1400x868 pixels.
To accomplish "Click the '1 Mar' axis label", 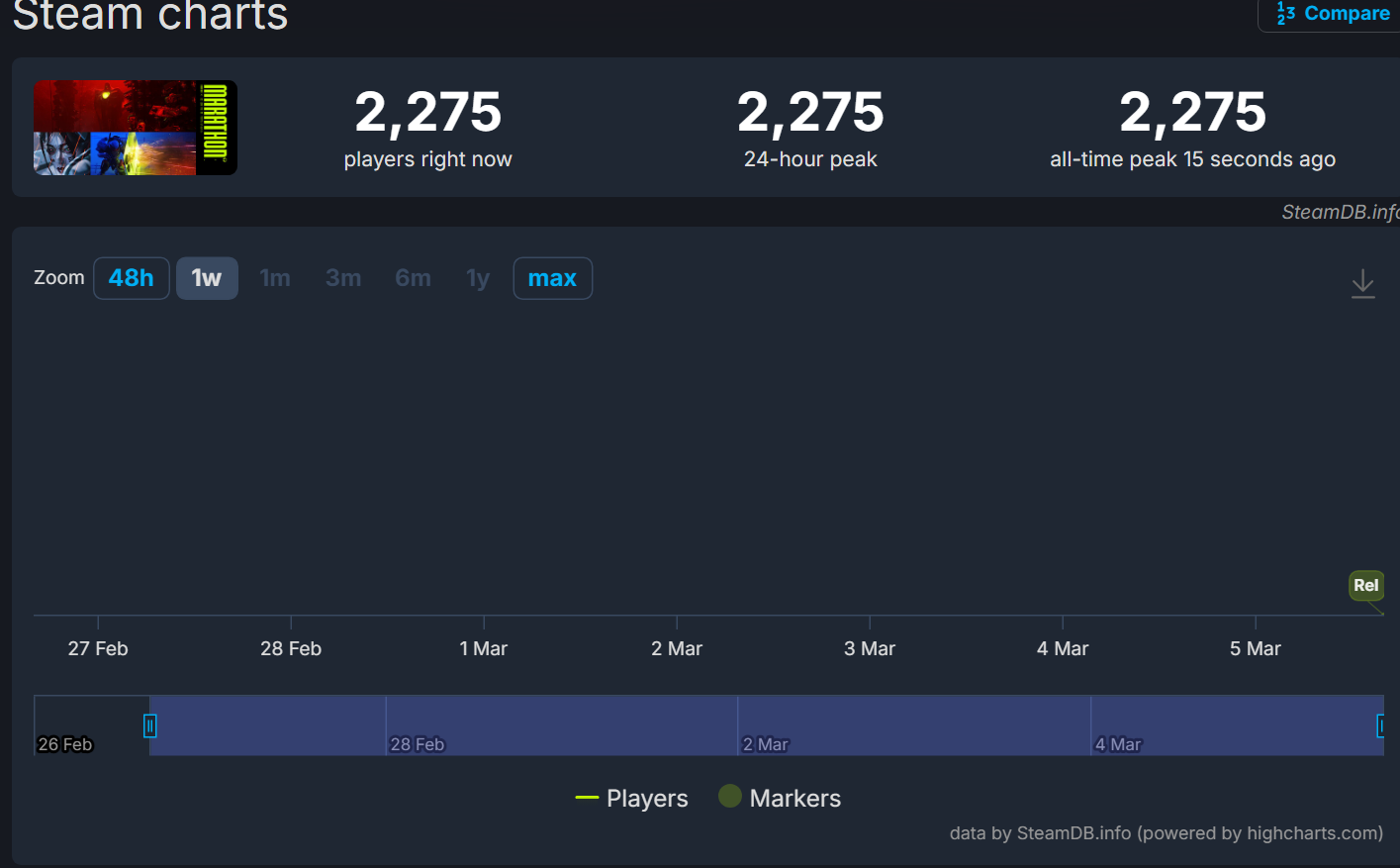I will click(484, 648).
